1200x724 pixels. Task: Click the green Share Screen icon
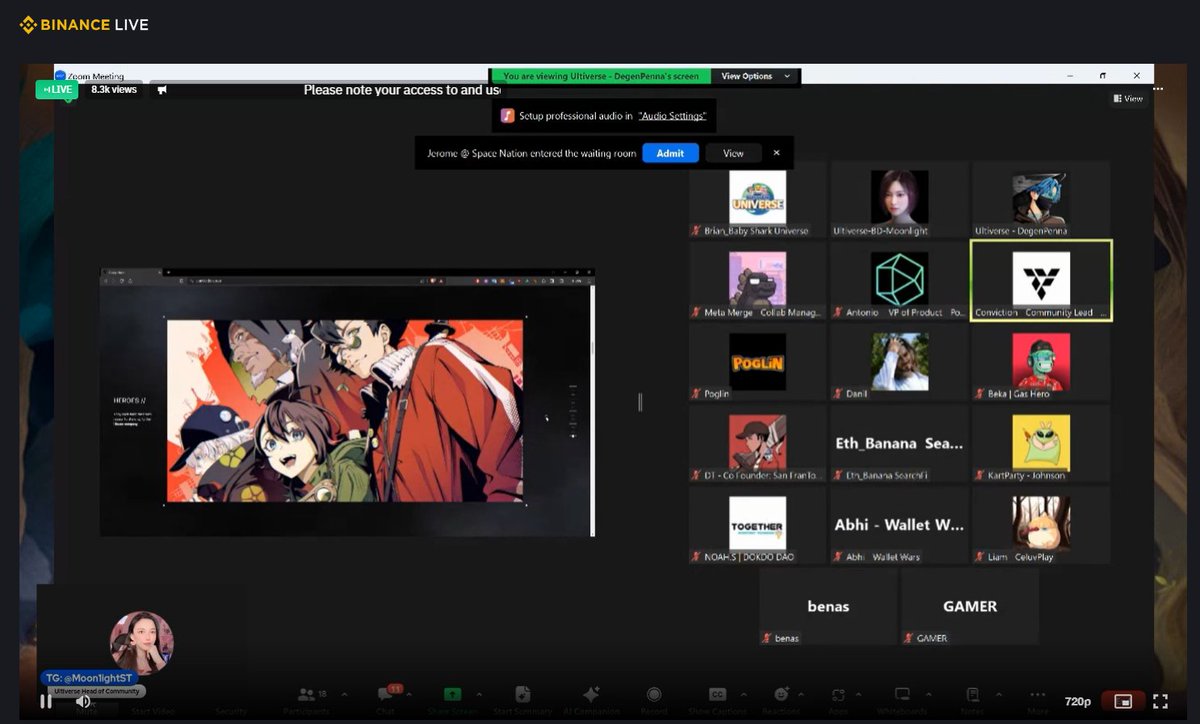[x=453, y=693]
